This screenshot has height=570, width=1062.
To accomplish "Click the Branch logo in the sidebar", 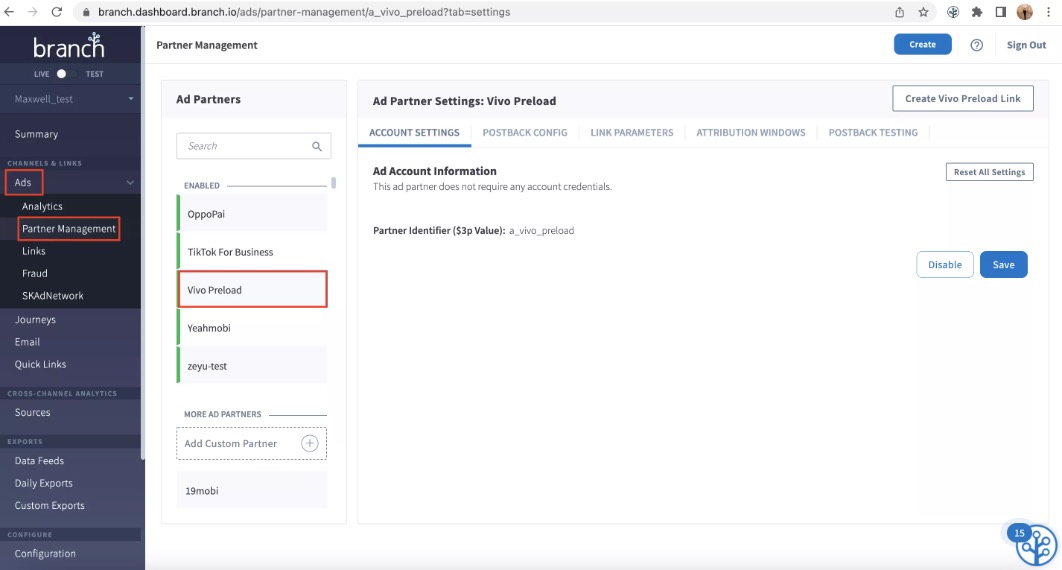I will (x=68, y=46).
